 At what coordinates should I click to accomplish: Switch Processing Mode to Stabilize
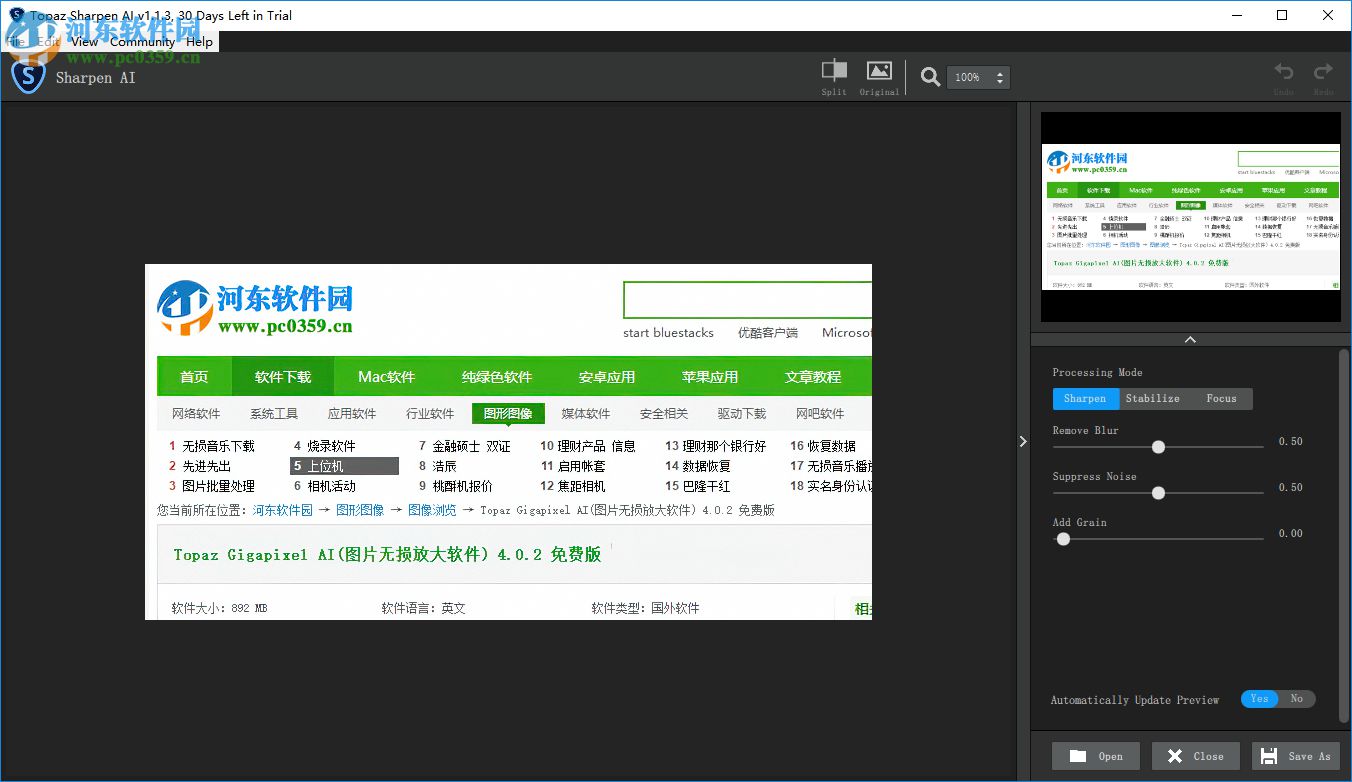click(x=1152, y=398)
